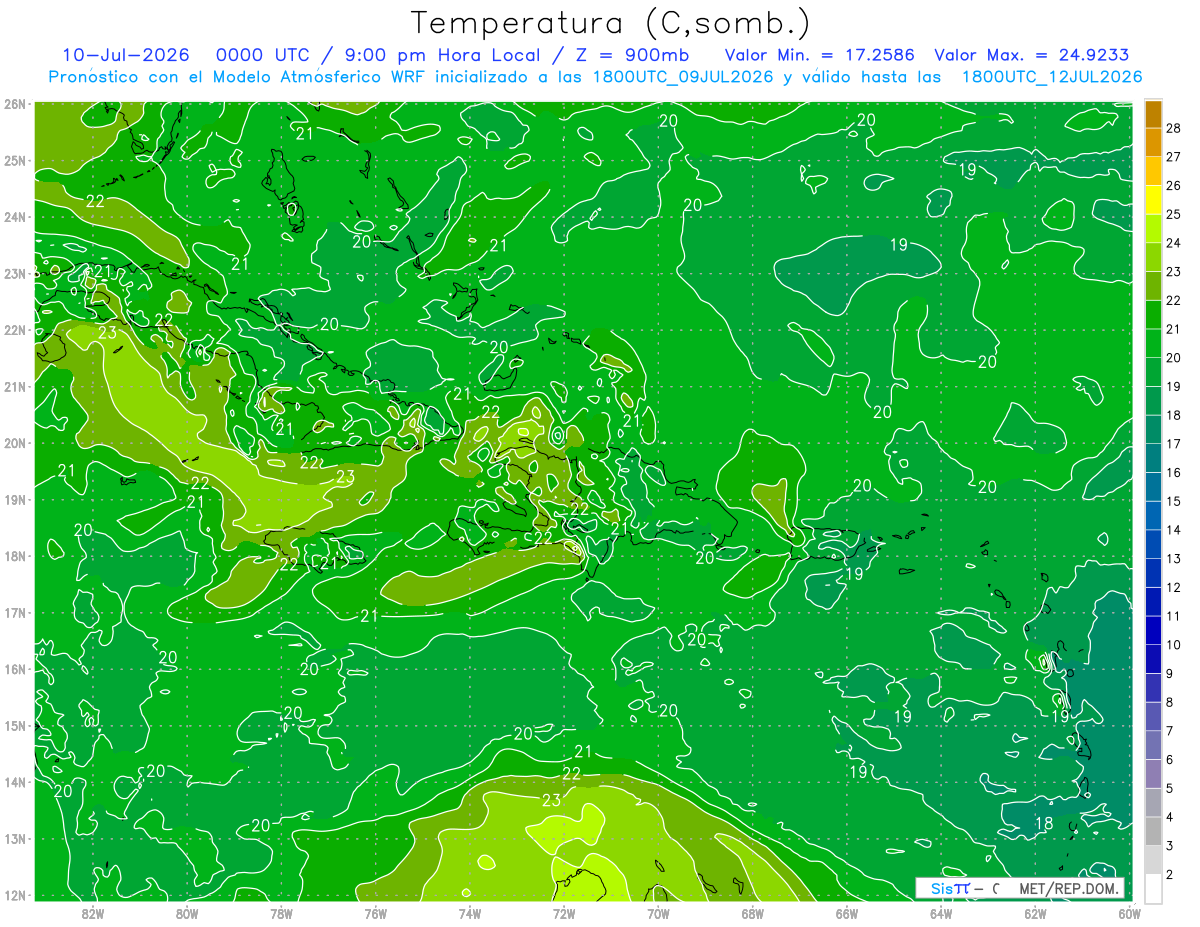Click the 82W longitude axis label
This screenshot has height=927, width=1200.
click(93, 913)
